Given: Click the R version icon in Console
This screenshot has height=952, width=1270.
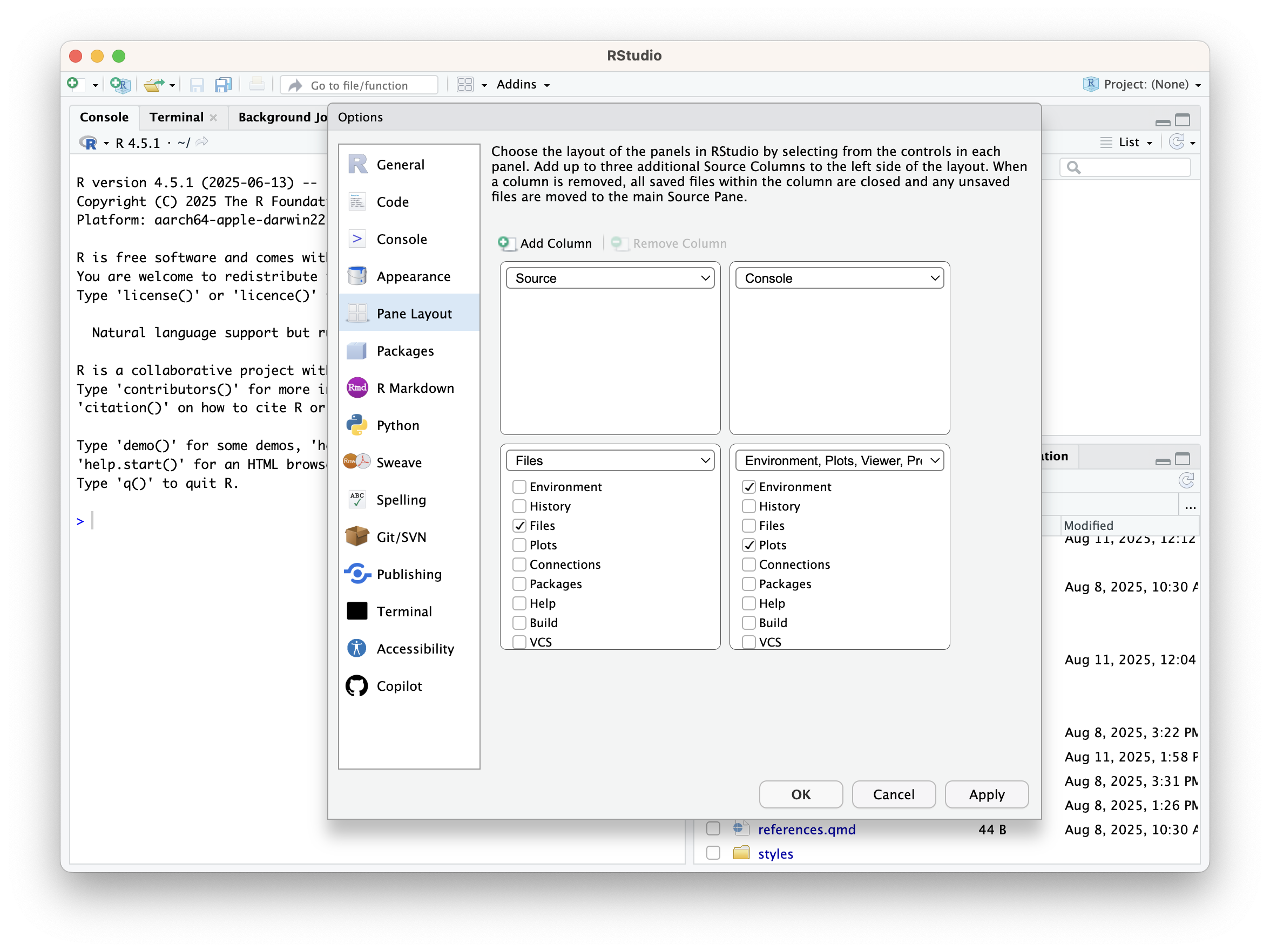Looking at the screenshot, I should (x=89, y=143).
